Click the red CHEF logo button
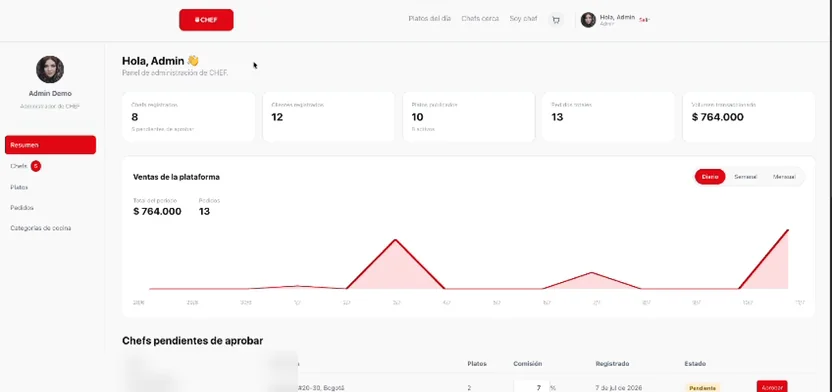The width and height of the screenshot is (832, 392). coord(206,20)
